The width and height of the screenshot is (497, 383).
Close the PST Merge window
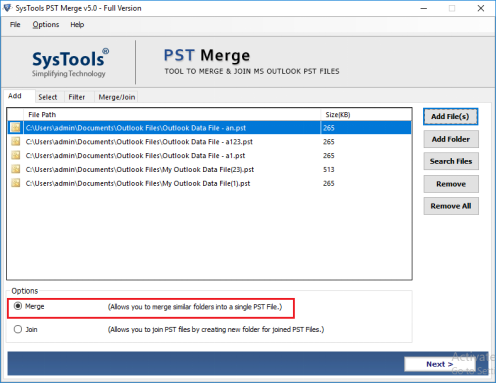point(481,8)
